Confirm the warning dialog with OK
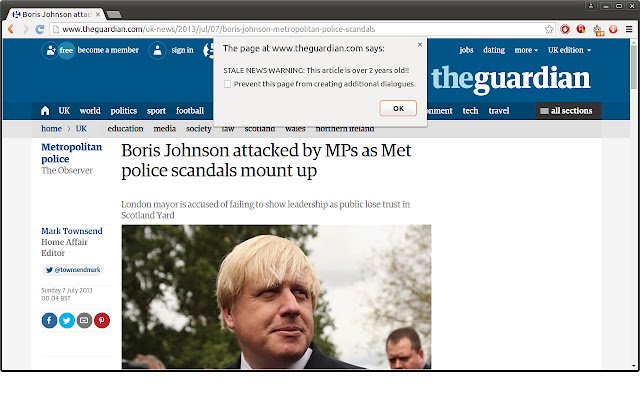 point(398,108)
